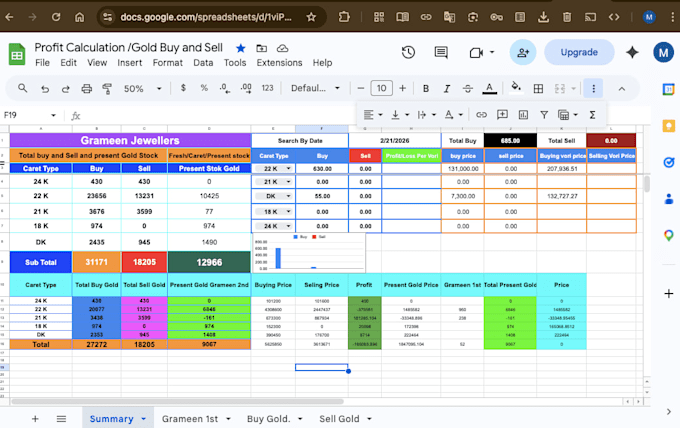Open the File menu
The image size is (680, 428).
[x=42, y=63]
